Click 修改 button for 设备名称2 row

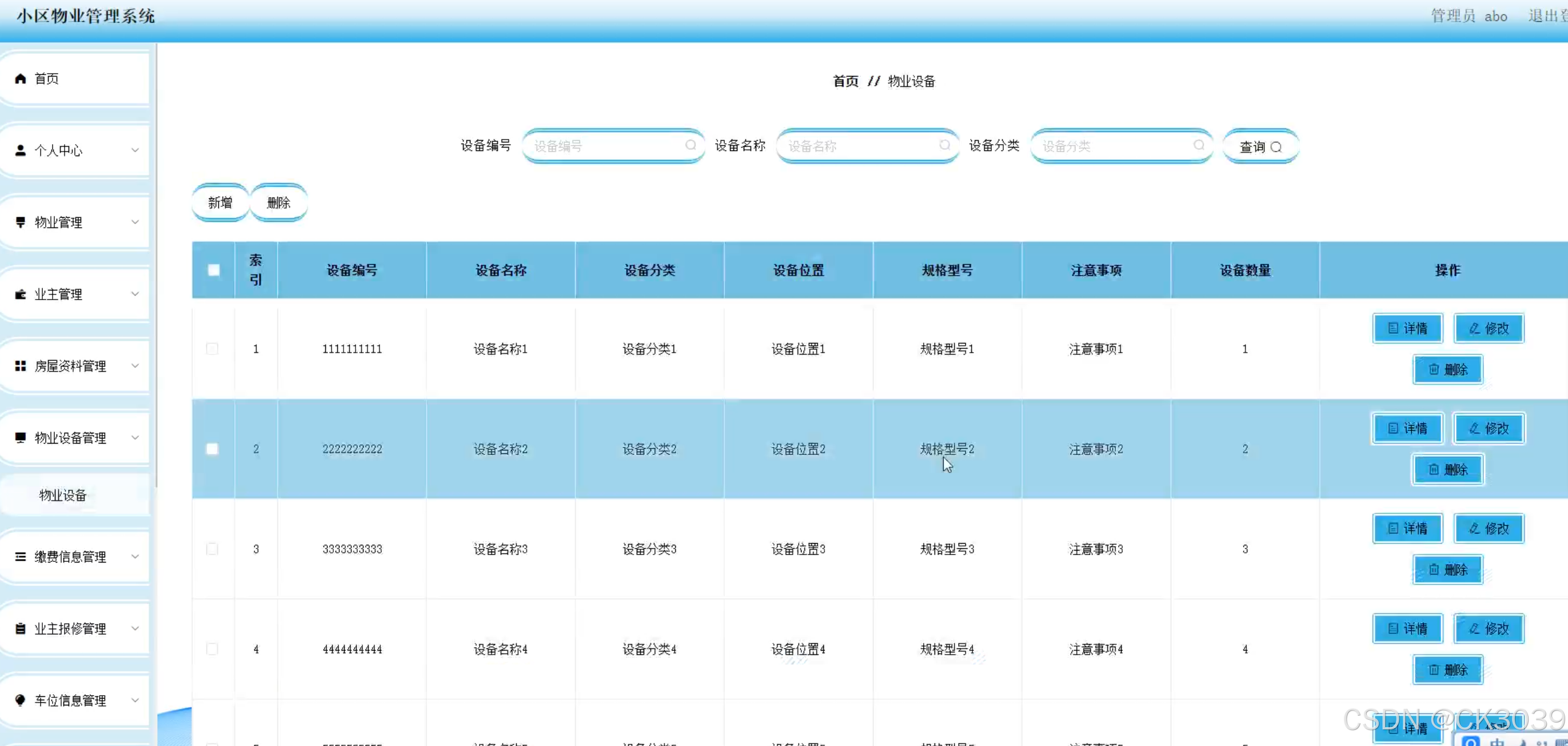(x=1489, y=428)
